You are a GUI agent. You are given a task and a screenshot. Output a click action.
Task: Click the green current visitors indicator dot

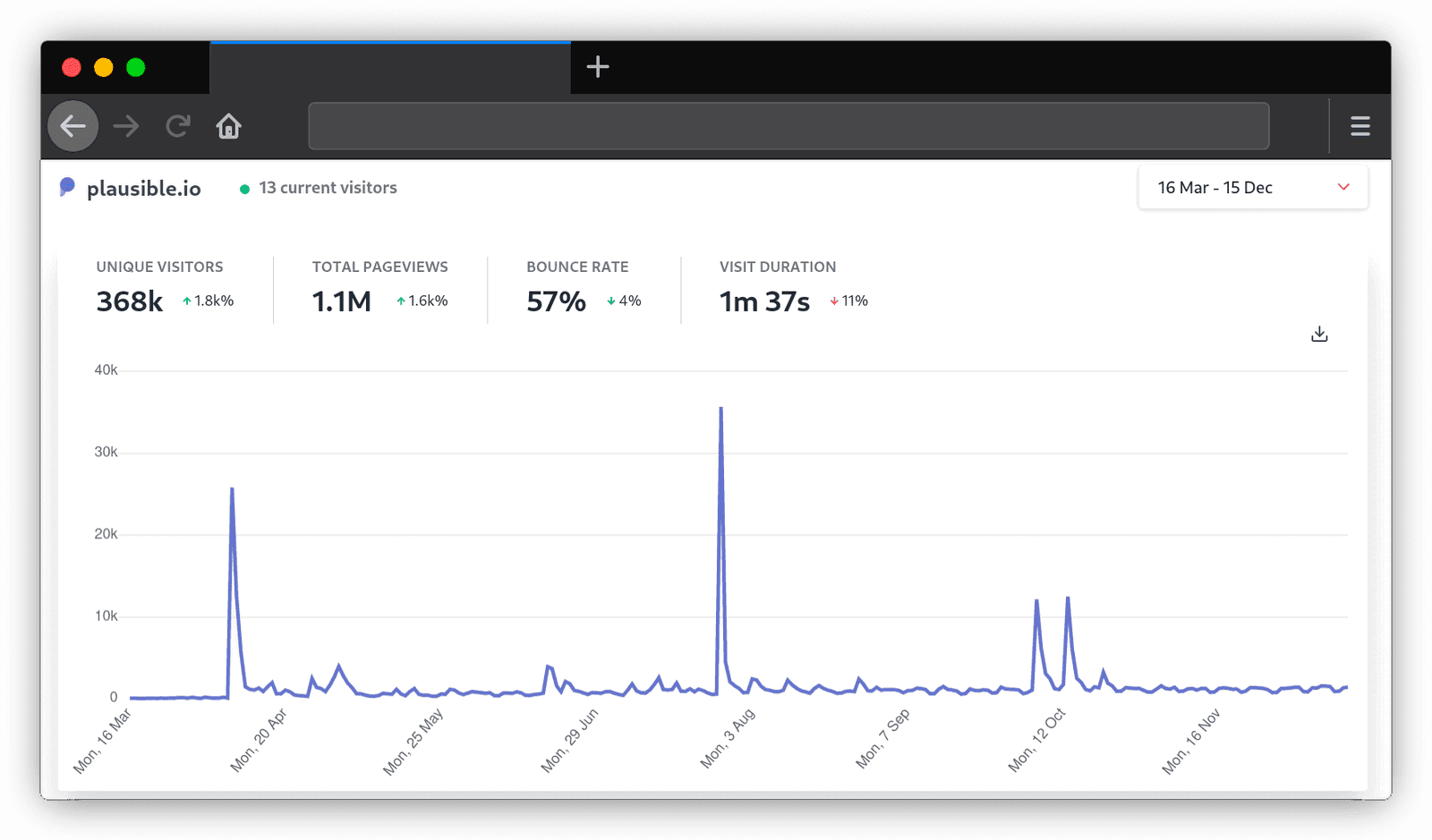pyautogui.click(x=244, y=189)
